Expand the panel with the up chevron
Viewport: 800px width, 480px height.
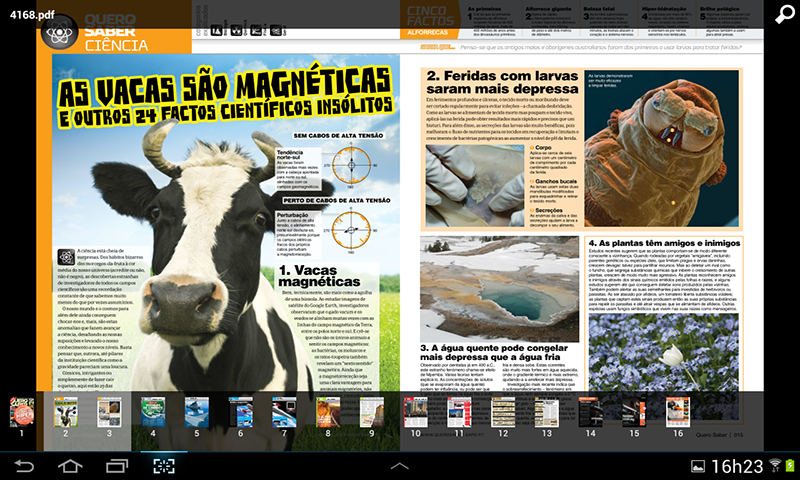399,466
